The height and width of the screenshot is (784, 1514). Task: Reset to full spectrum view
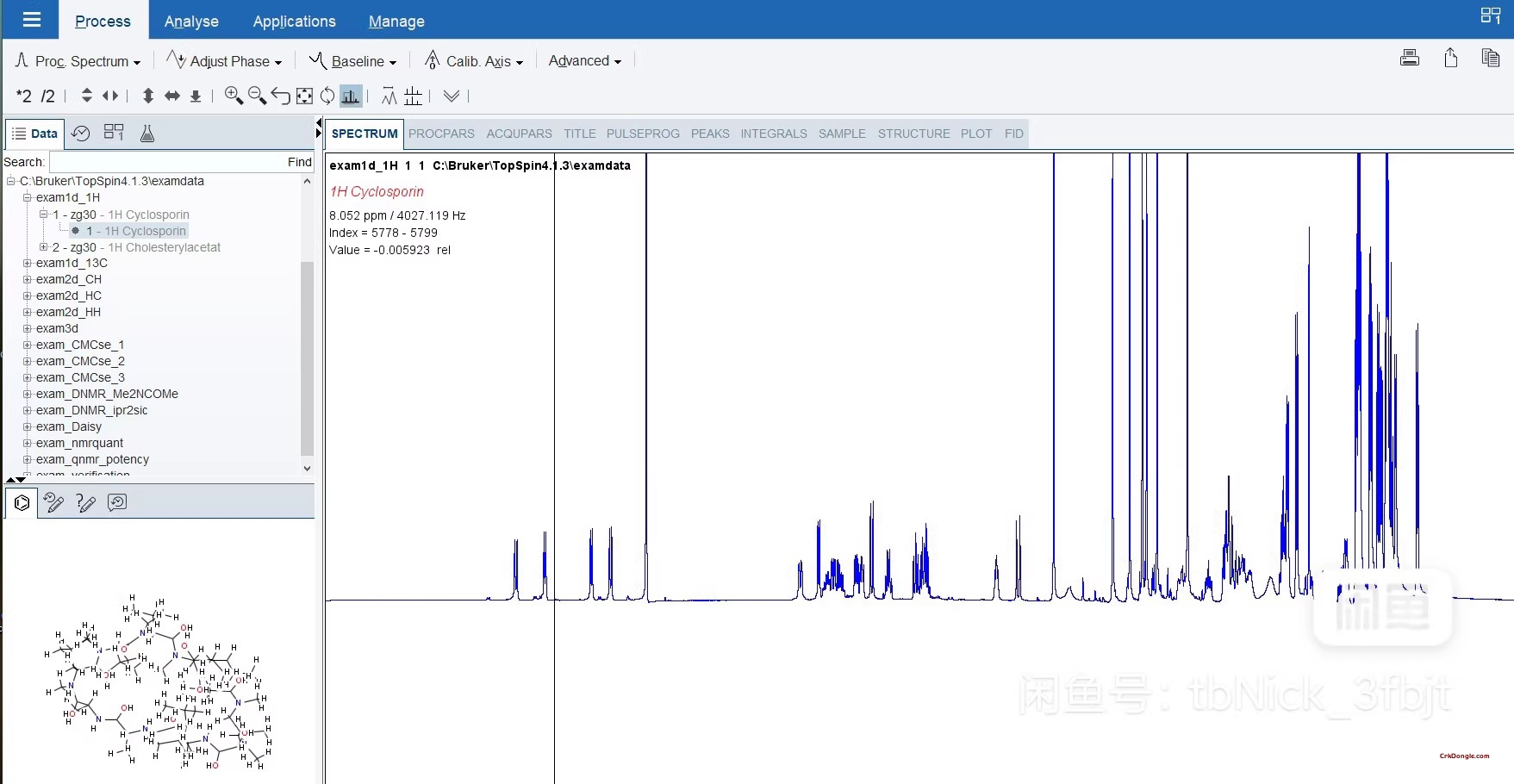pyautogui.click(x=304, y=96)
